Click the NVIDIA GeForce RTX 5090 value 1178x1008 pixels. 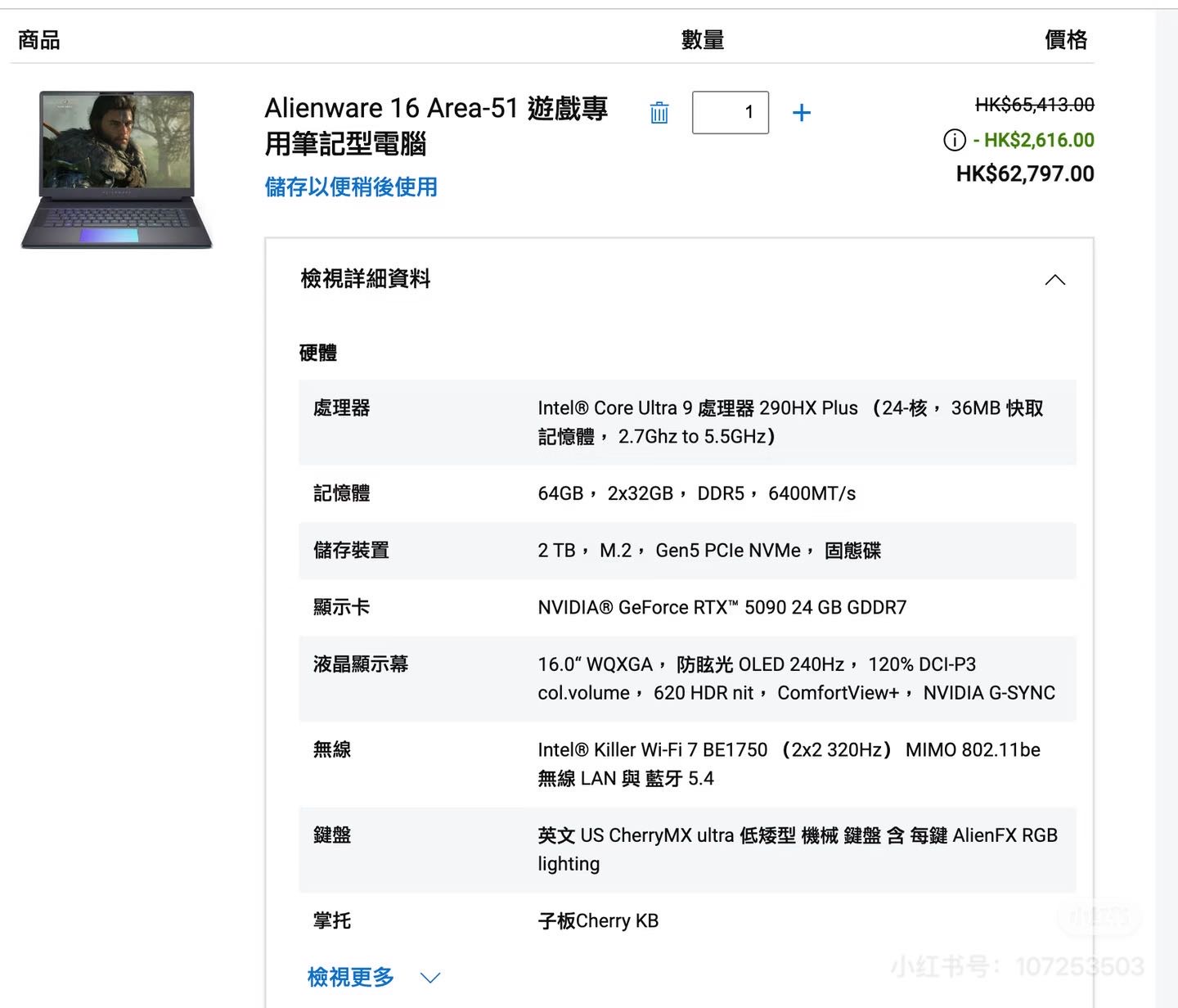click(x=722, y=607)
